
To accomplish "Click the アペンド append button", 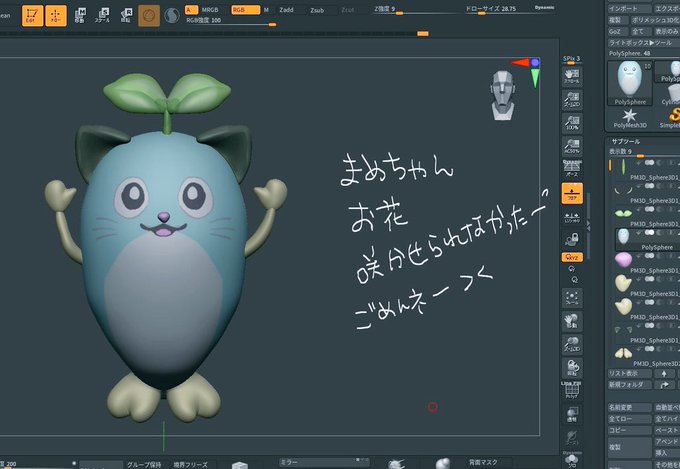I will click(x=667, y=442).
